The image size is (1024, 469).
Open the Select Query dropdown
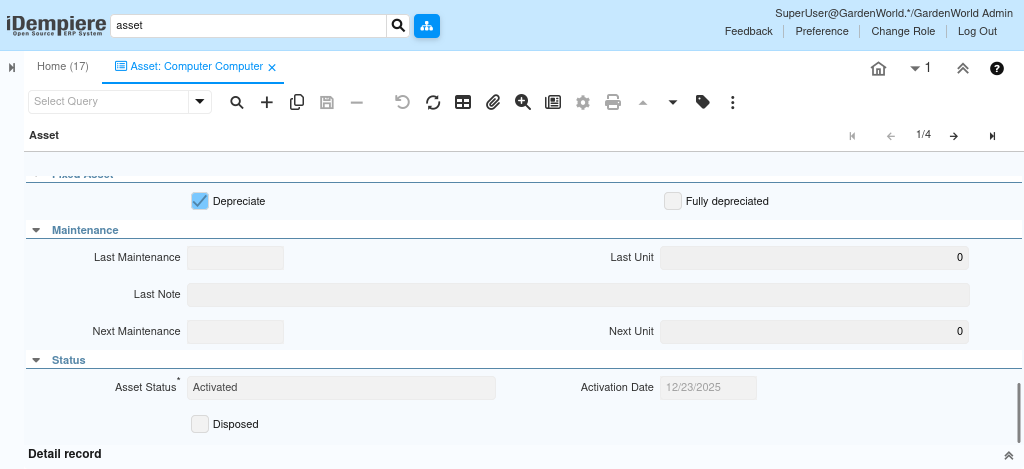[200, 102]
